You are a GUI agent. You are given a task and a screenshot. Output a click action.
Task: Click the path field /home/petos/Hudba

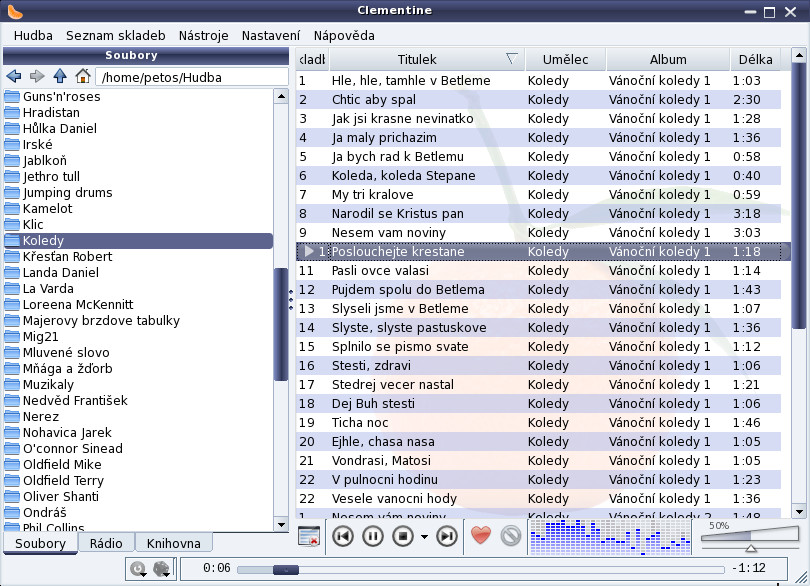[x=192, y=77]
